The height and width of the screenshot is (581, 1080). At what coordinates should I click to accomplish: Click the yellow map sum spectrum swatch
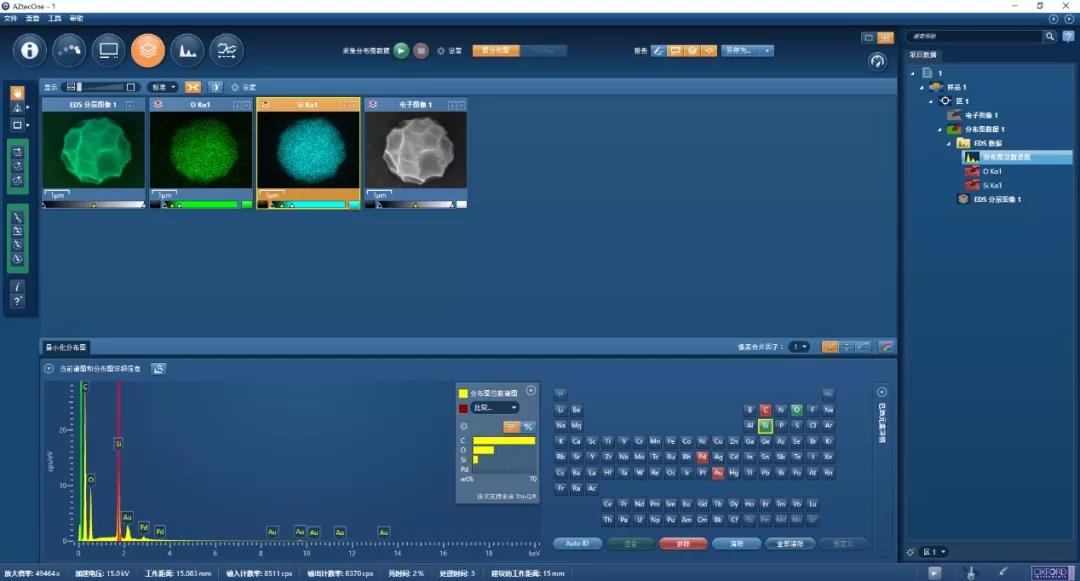(x=463, y=394)
